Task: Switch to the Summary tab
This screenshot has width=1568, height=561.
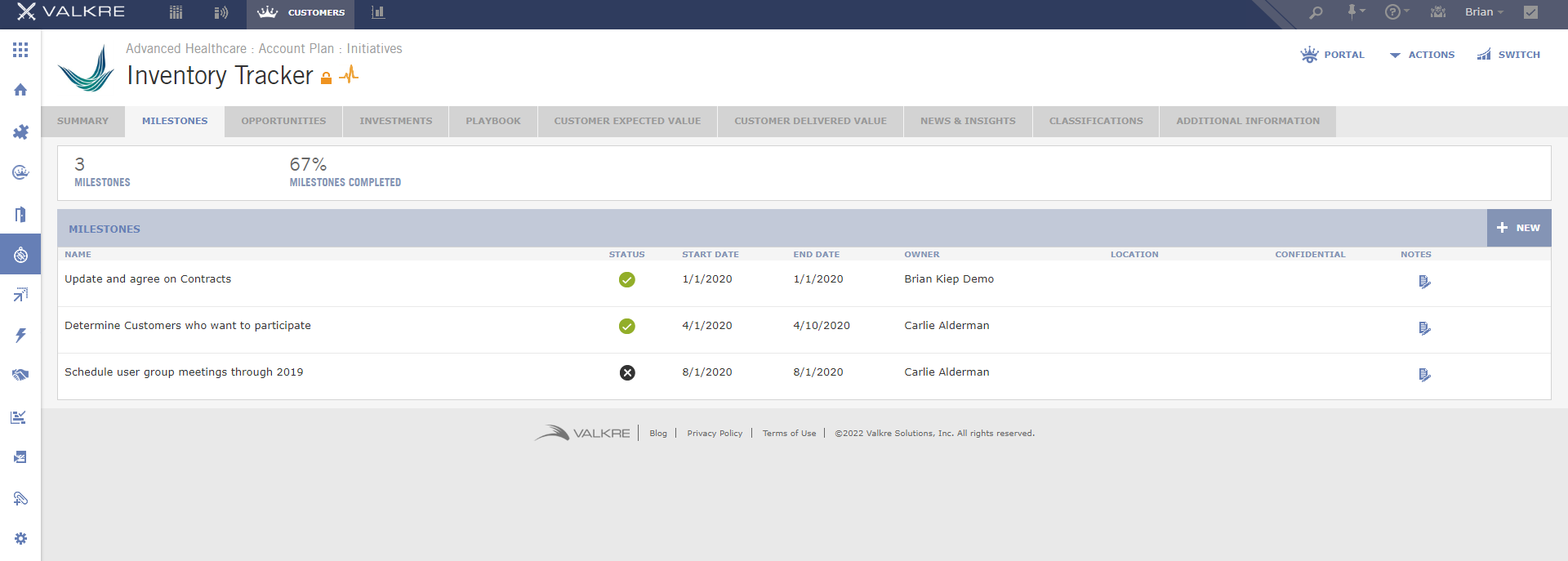Action: [82, 121]
